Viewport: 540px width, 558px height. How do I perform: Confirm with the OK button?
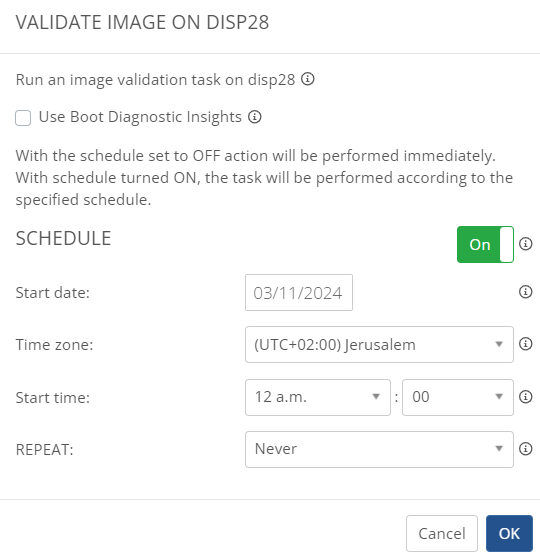(x=509, y=533)
